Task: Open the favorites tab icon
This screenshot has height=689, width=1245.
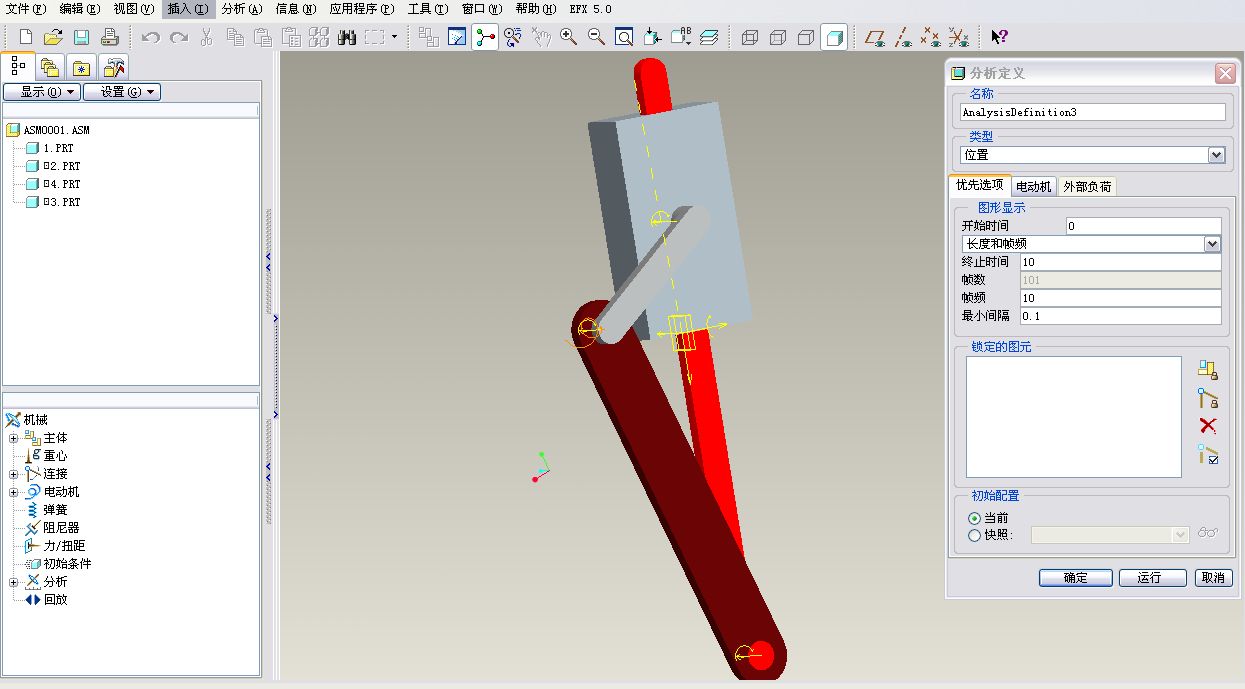Action: (x=82, y=68)
